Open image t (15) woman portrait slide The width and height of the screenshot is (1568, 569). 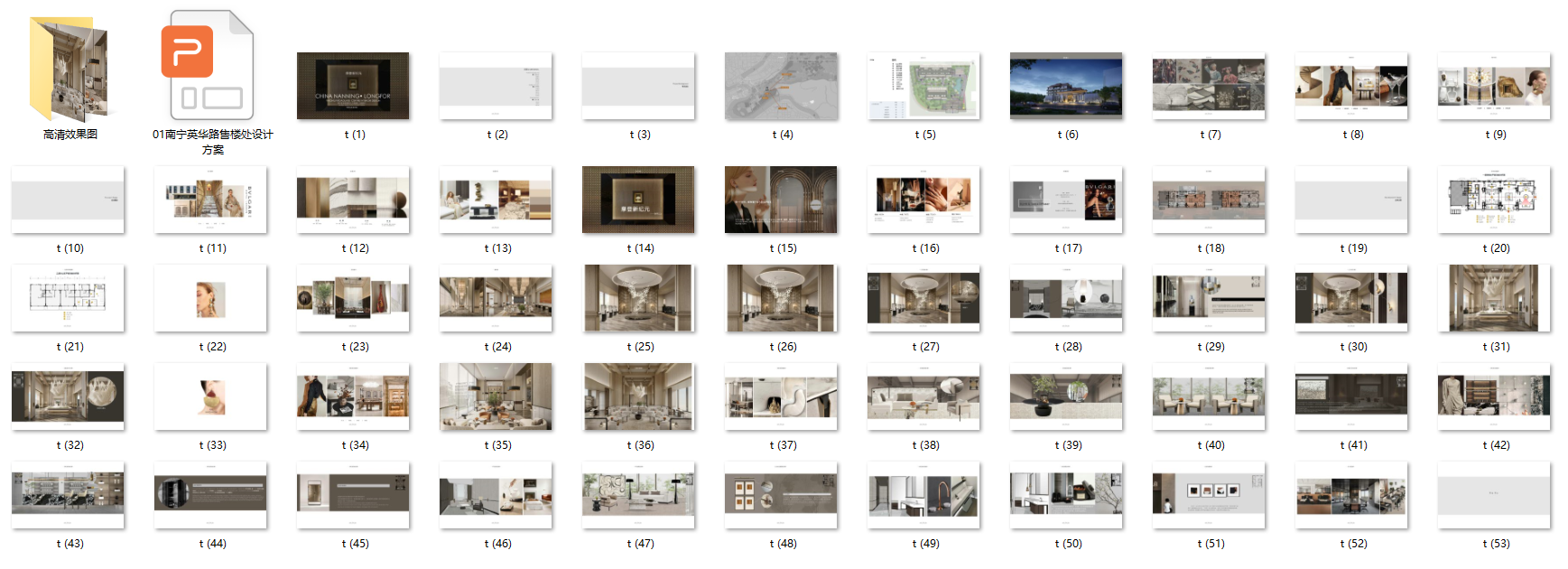tap(781, 200)
